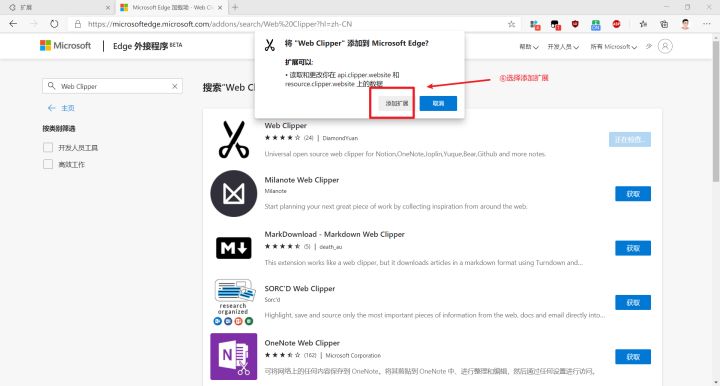Check the 高效工作 filter
720x386 pixels.
pos(48,164)
